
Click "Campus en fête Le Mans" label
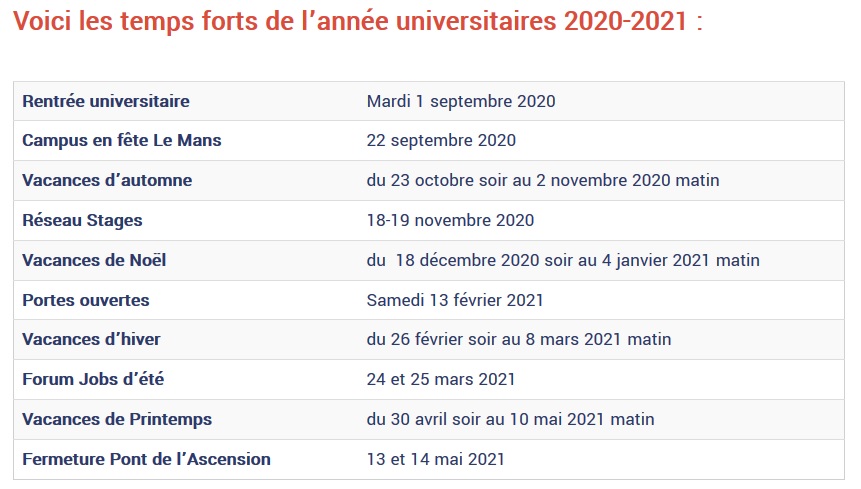pos(122,141)
